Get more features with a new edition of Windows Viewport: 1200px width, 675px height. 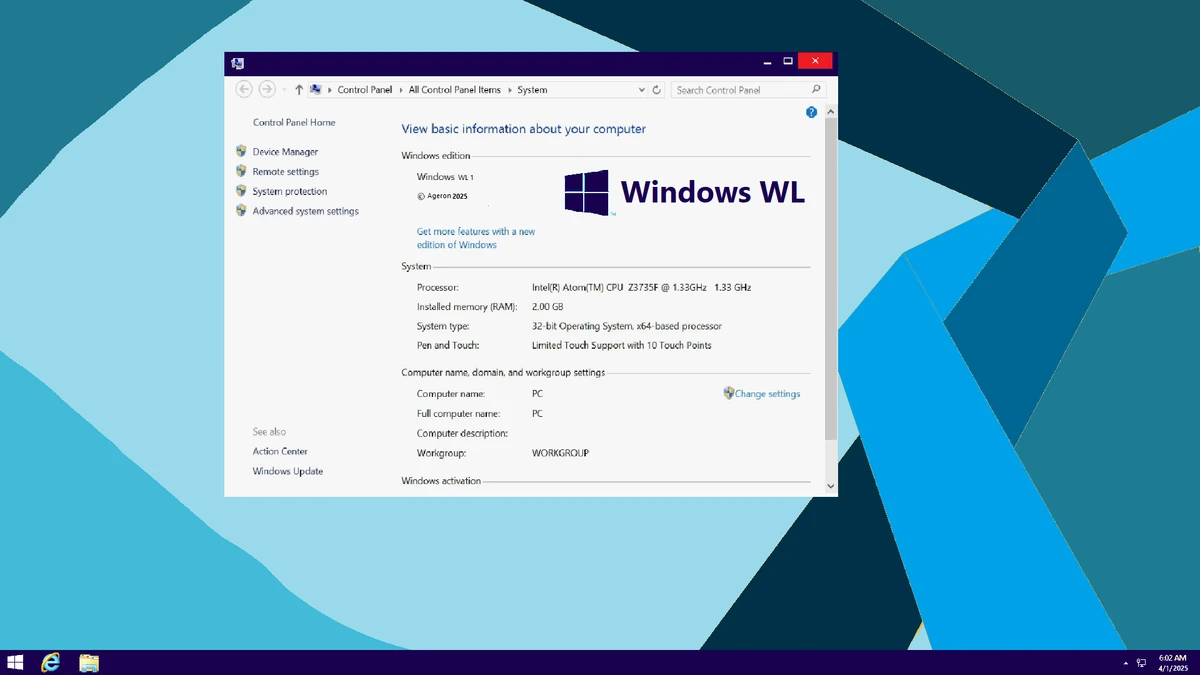coord(476,237)
